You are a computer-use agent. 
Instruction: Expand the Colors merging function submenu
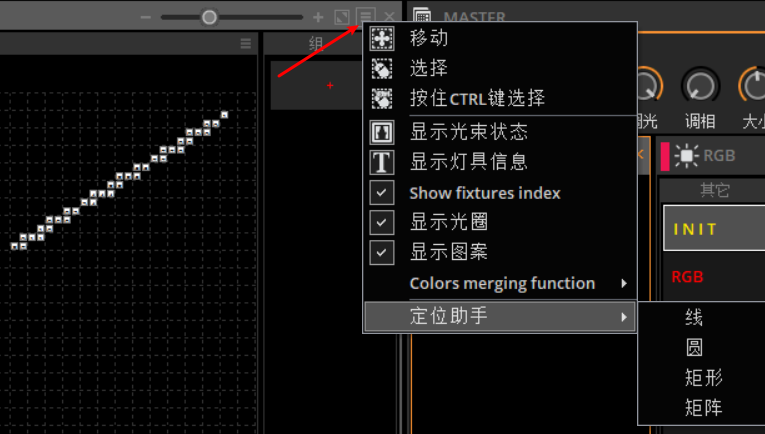624,284
